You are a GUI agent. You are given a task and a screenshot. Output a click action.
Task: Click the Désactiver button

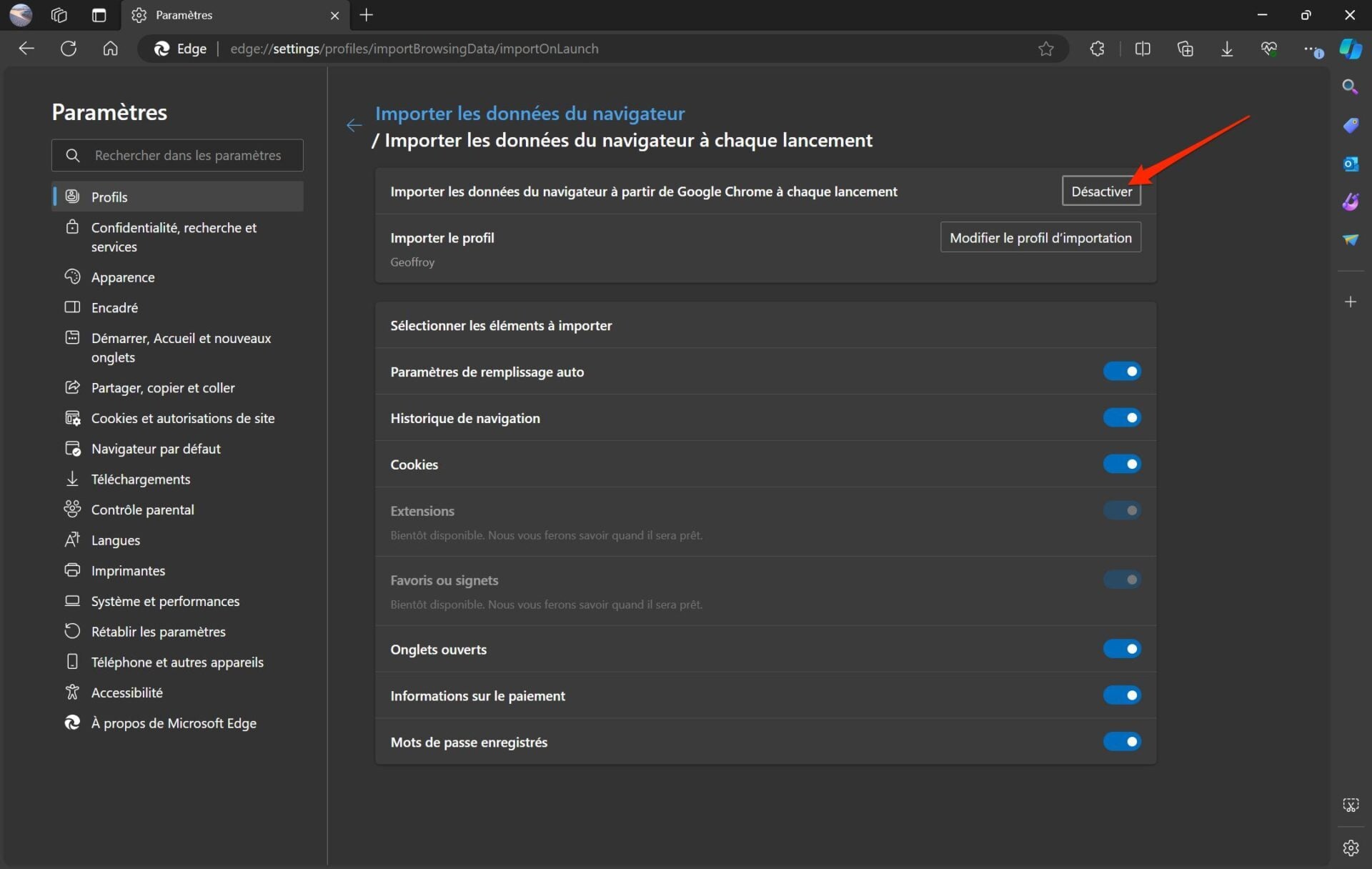(x=1100, y=192)
